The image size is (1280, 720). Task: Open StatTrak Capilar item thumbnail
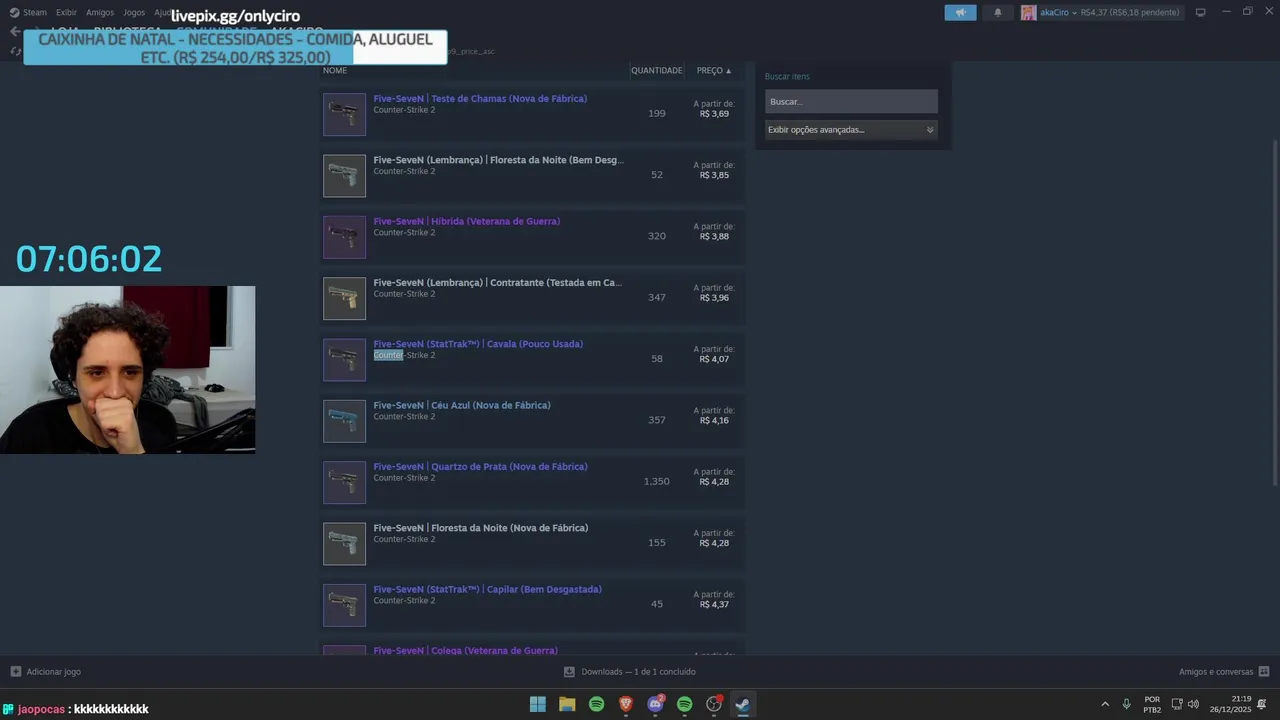click(x=344, y=605)
